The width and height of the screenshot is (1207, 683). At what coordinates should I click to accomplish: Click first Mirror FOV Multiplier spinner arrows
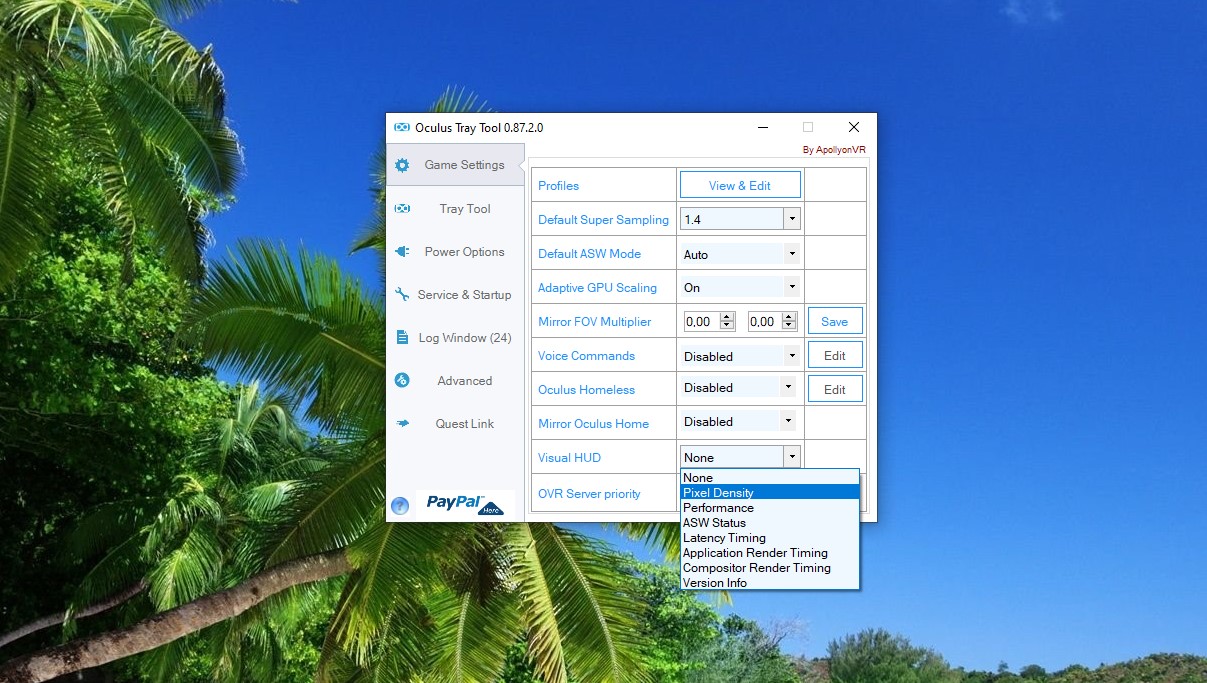727,321
